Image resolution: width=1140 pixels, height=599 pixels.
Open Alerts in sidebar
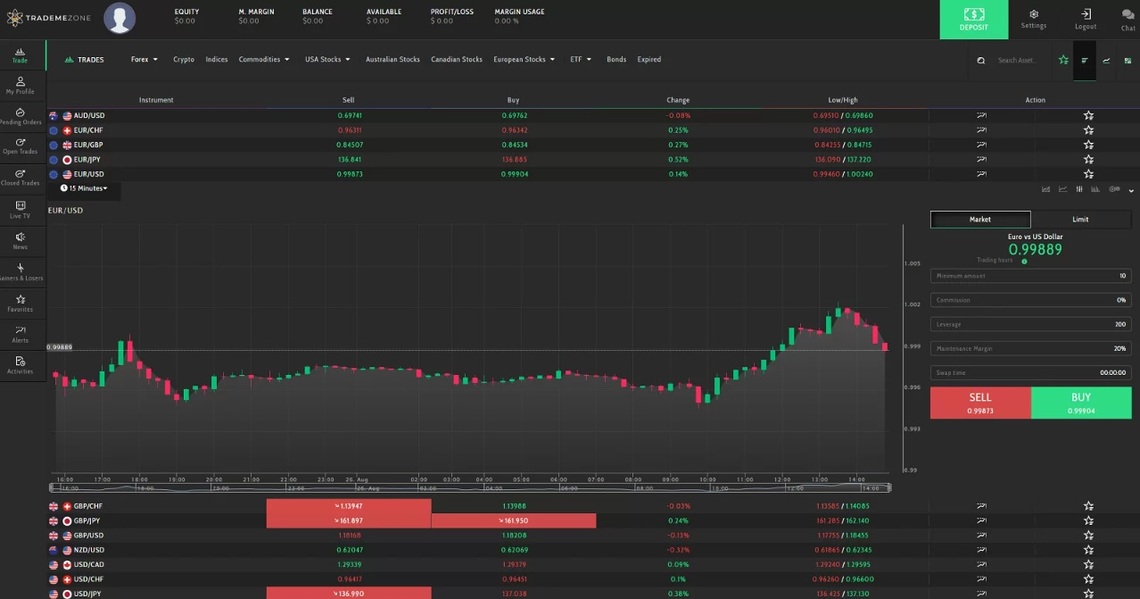click(20, 334)
